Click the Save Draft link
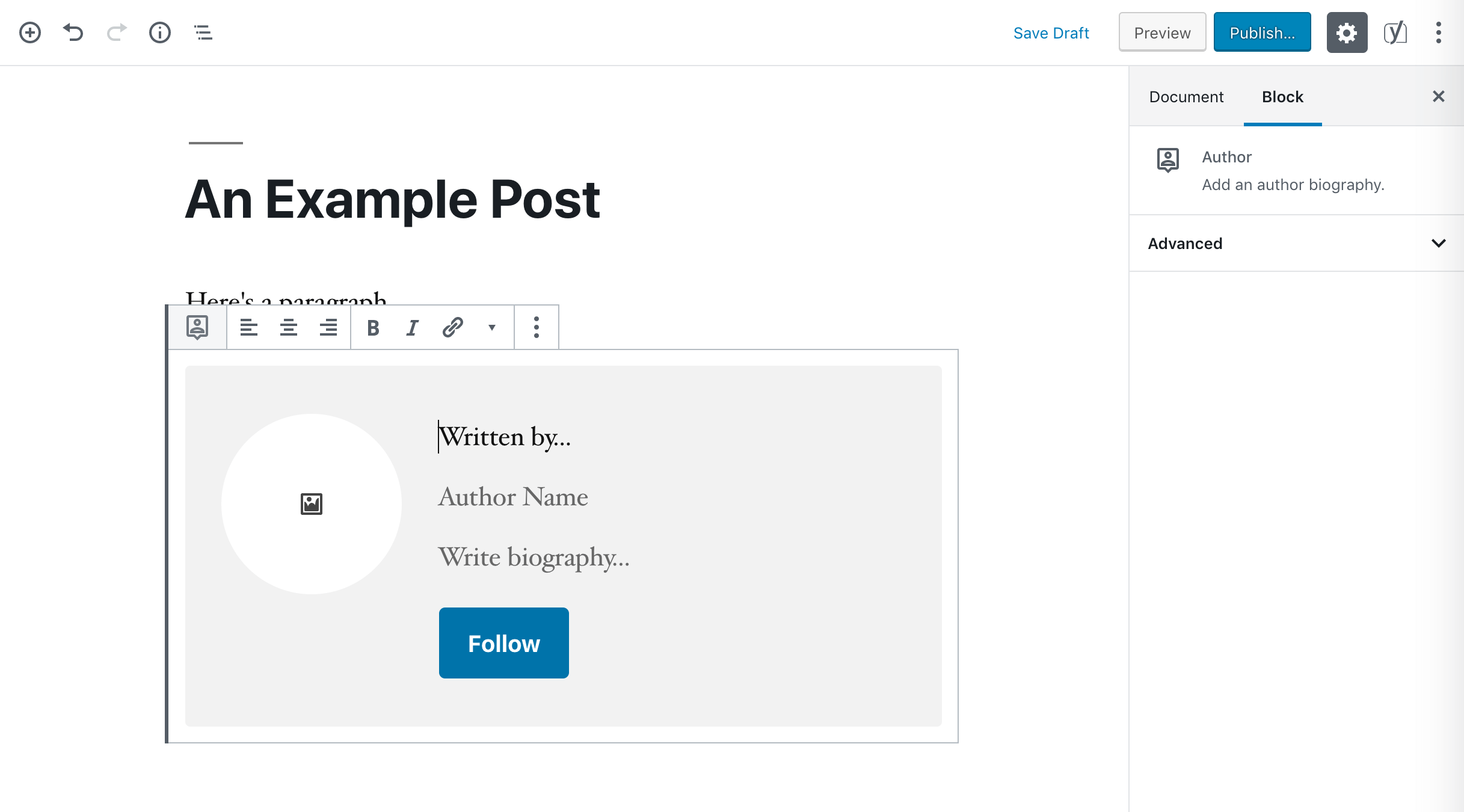This screenshot has width=1464, height=812. [x=1051, y=33]
